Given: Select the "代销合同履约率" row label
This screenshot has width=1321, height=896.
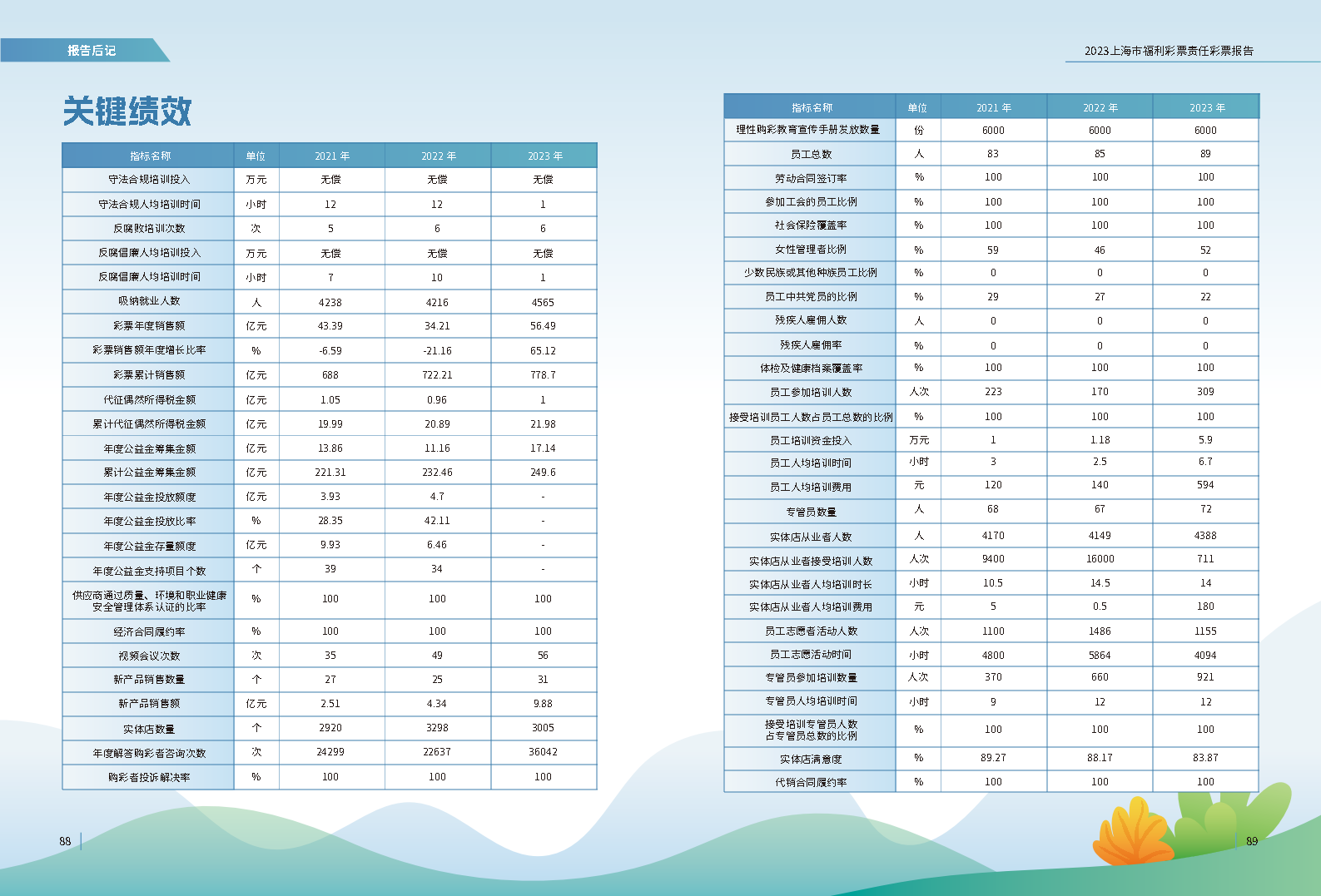Looking at the screenshot, I should [811, 783].
